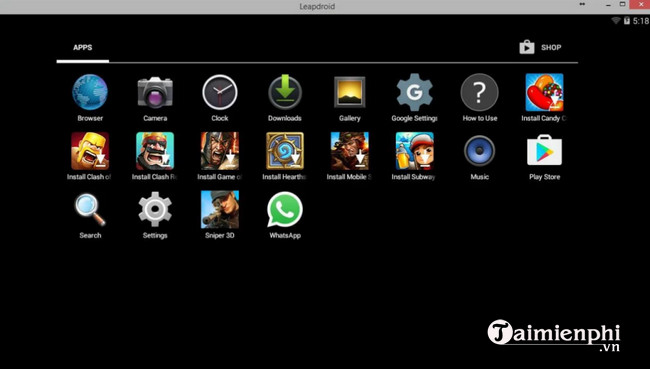
Task: Click the clock time 5:18
Action: click(x=641, y=21)
